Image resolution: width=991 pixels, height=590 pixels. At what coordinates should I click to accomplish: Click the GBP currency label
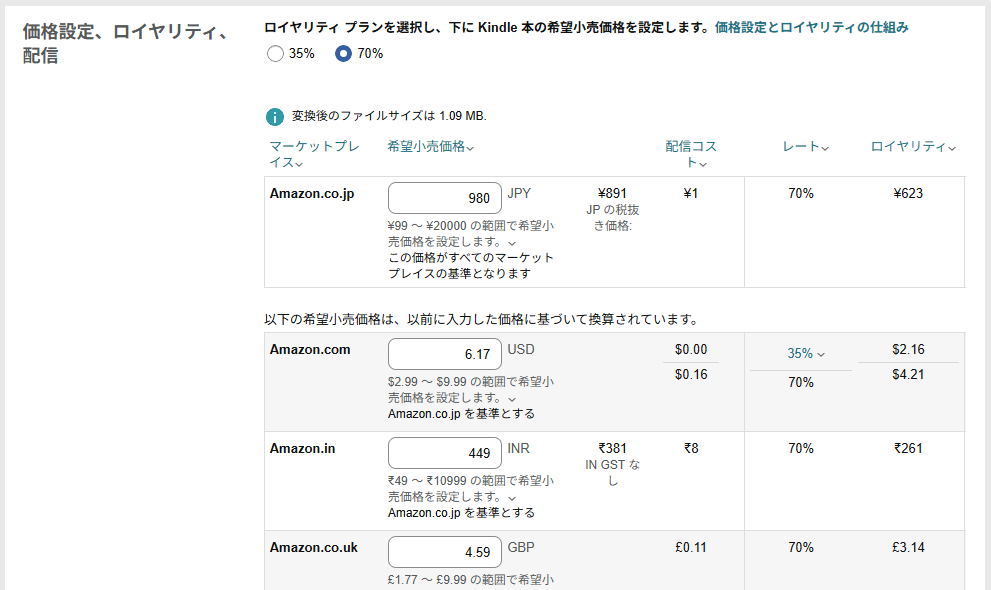click(x=521, y=547)
